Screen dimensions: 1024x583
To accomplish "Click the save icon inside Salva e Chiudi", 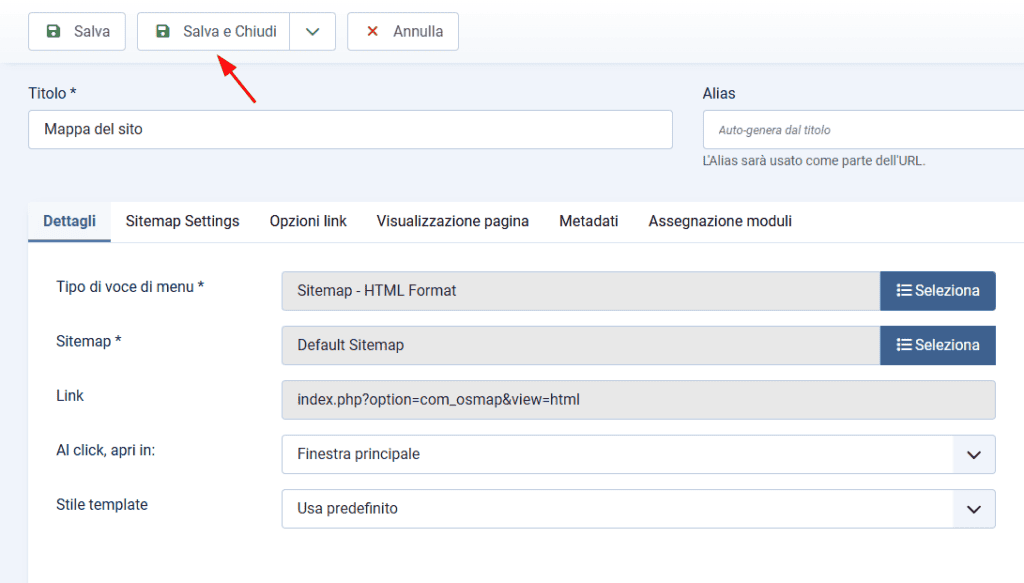I will point(162,31).
